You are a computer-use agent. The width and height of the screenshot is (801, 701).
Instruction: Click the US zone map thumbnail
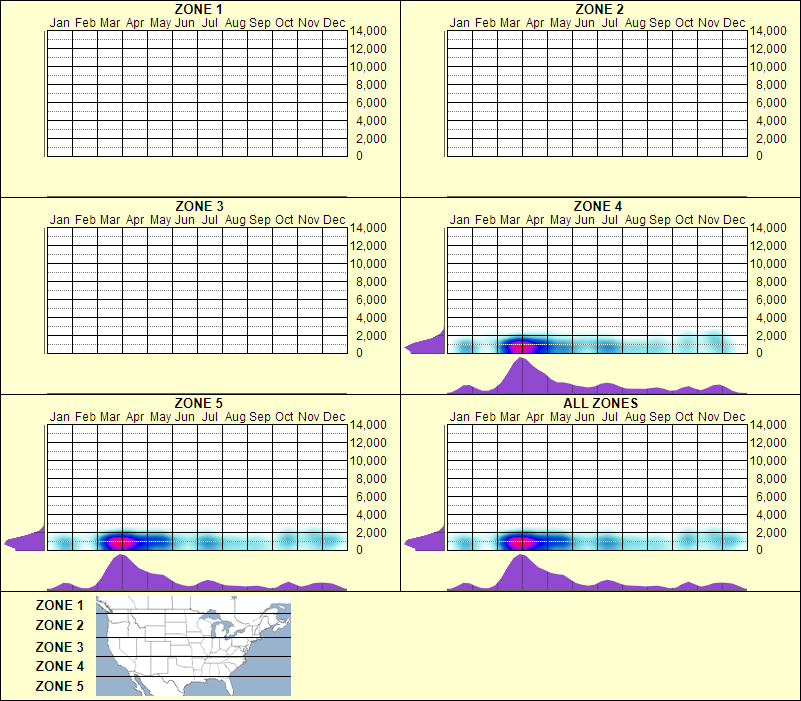point(192,645)
